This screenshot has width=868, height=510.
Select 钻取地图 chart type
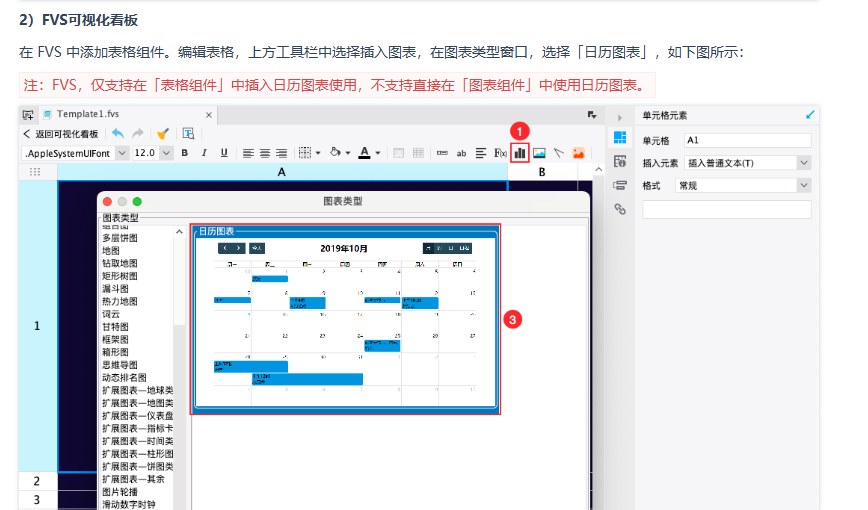pyautogui.click(x=120, y=264)
